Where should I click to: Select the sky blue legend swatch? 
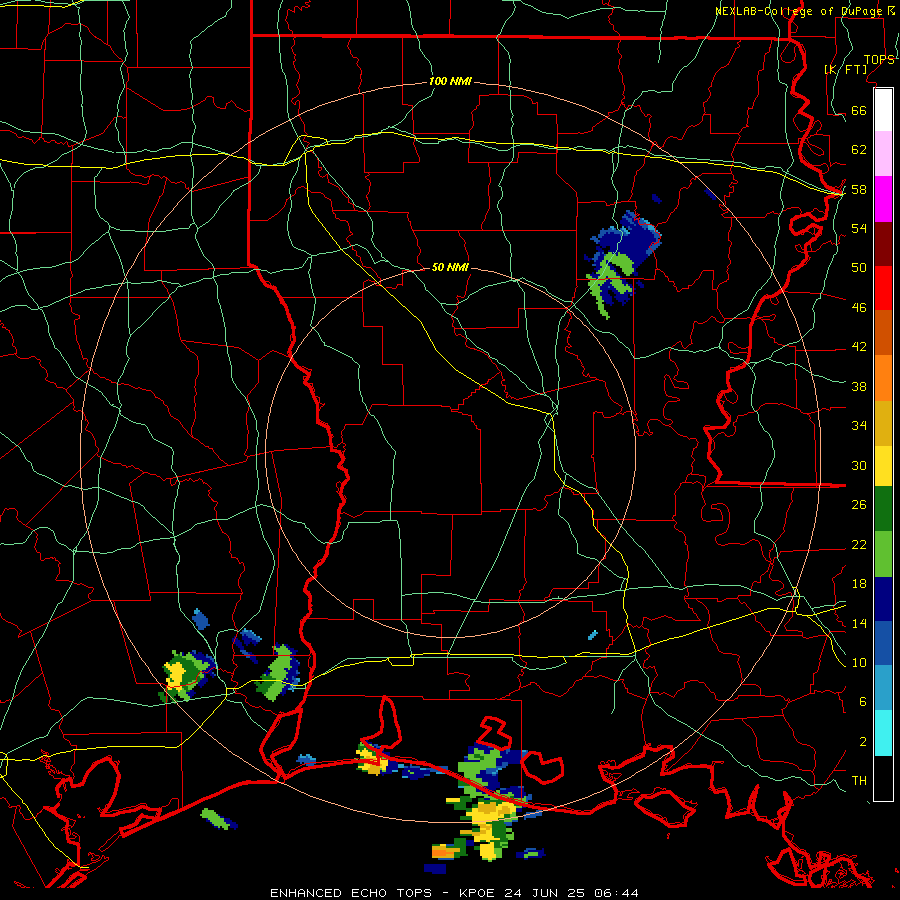883,688
